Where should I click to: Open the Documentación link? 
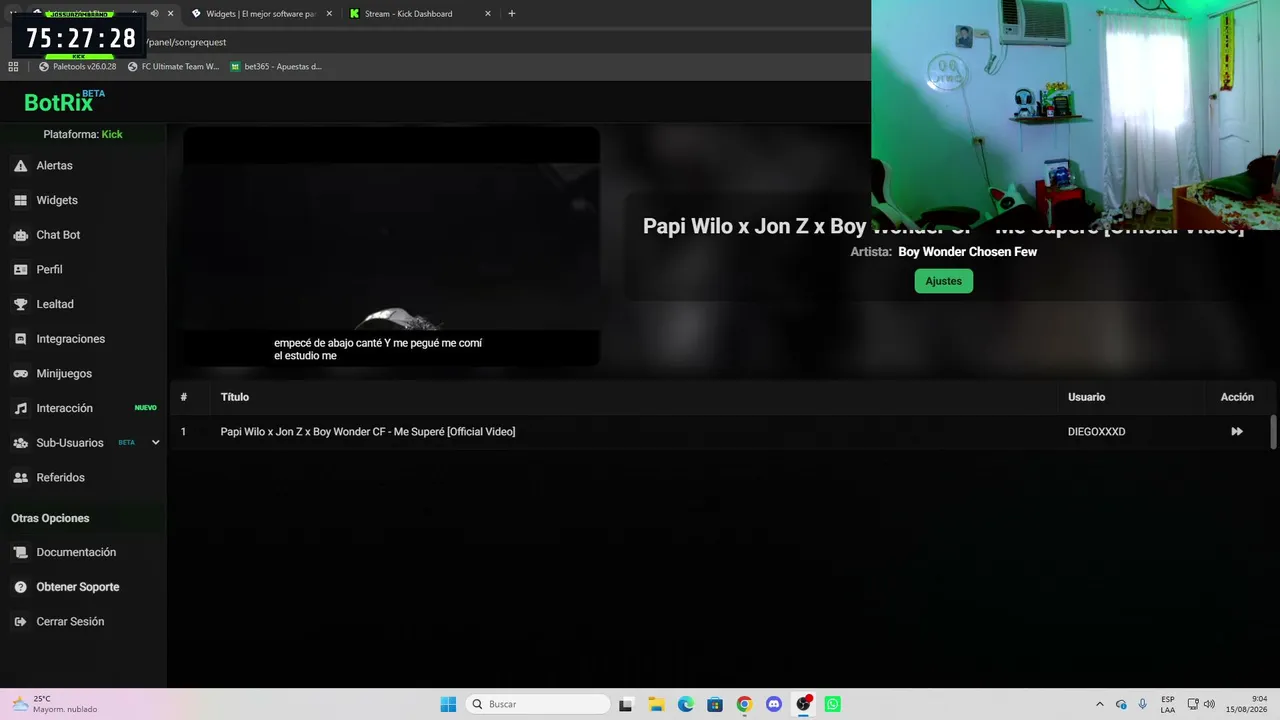[76, 552]
